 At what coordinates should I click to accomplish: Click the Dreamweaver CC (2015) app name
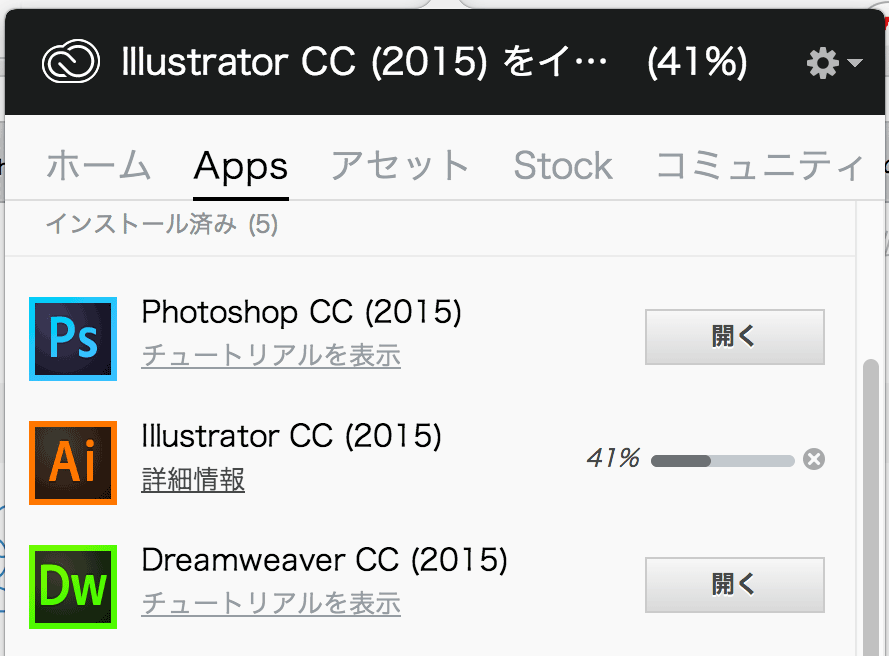click(x=324, y=560)
